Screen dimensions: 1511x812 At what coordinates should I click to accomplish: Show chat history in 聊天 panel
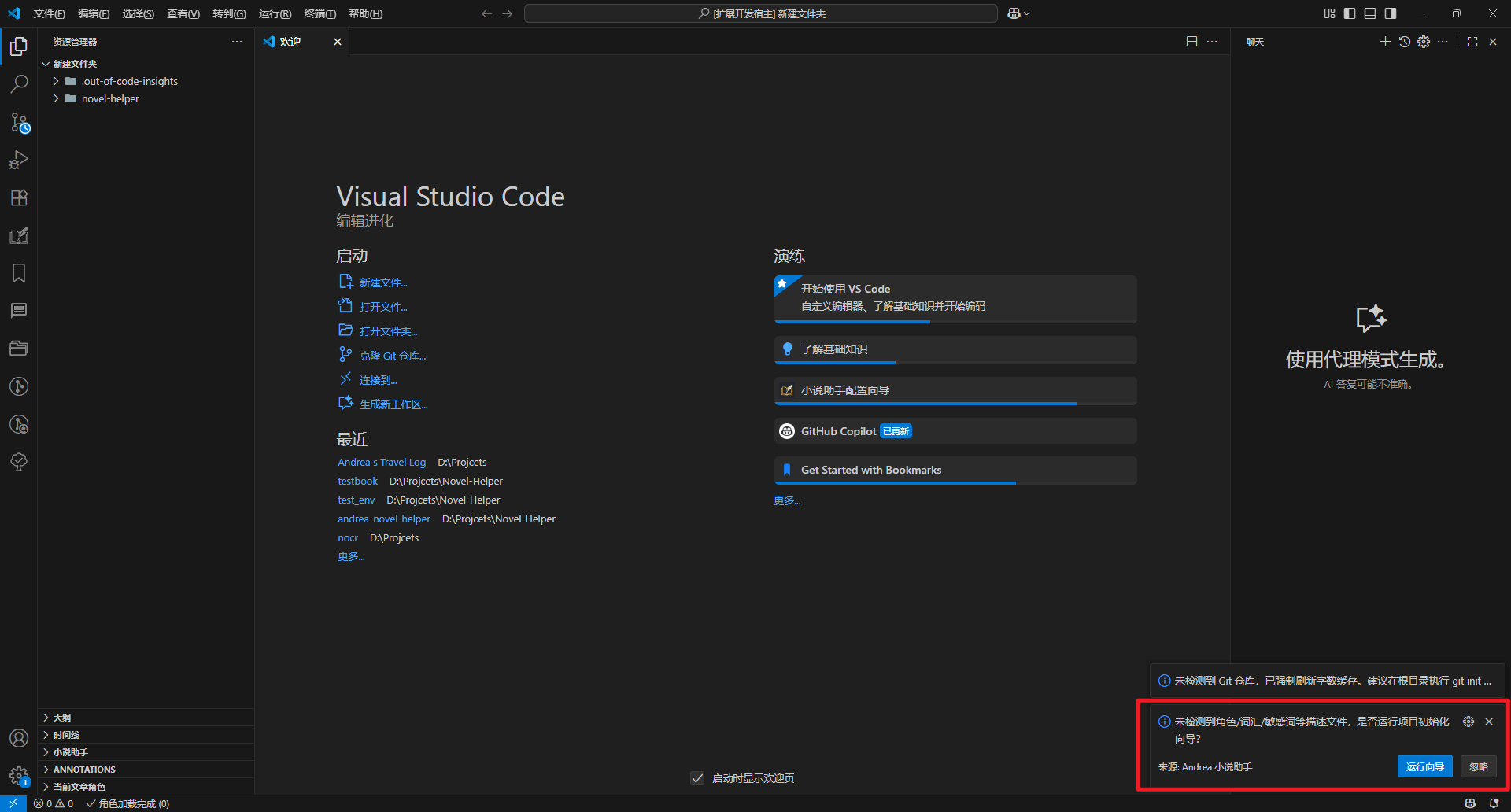[1405, 42]
